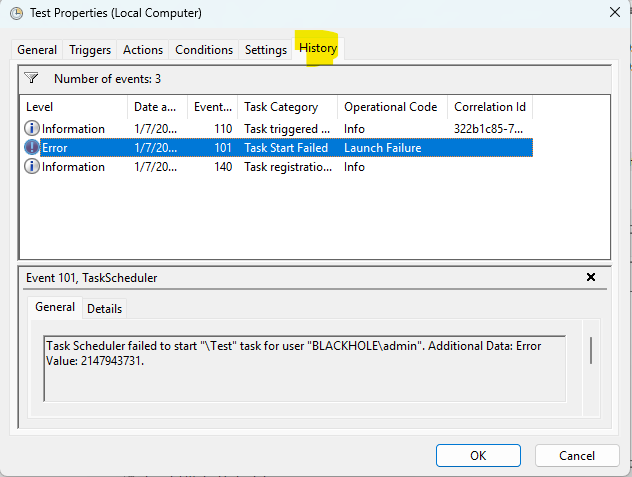This screenshot has width=632, height=477.
Task: Sort by the Correlation Id column header
Action: pos(490,107)
